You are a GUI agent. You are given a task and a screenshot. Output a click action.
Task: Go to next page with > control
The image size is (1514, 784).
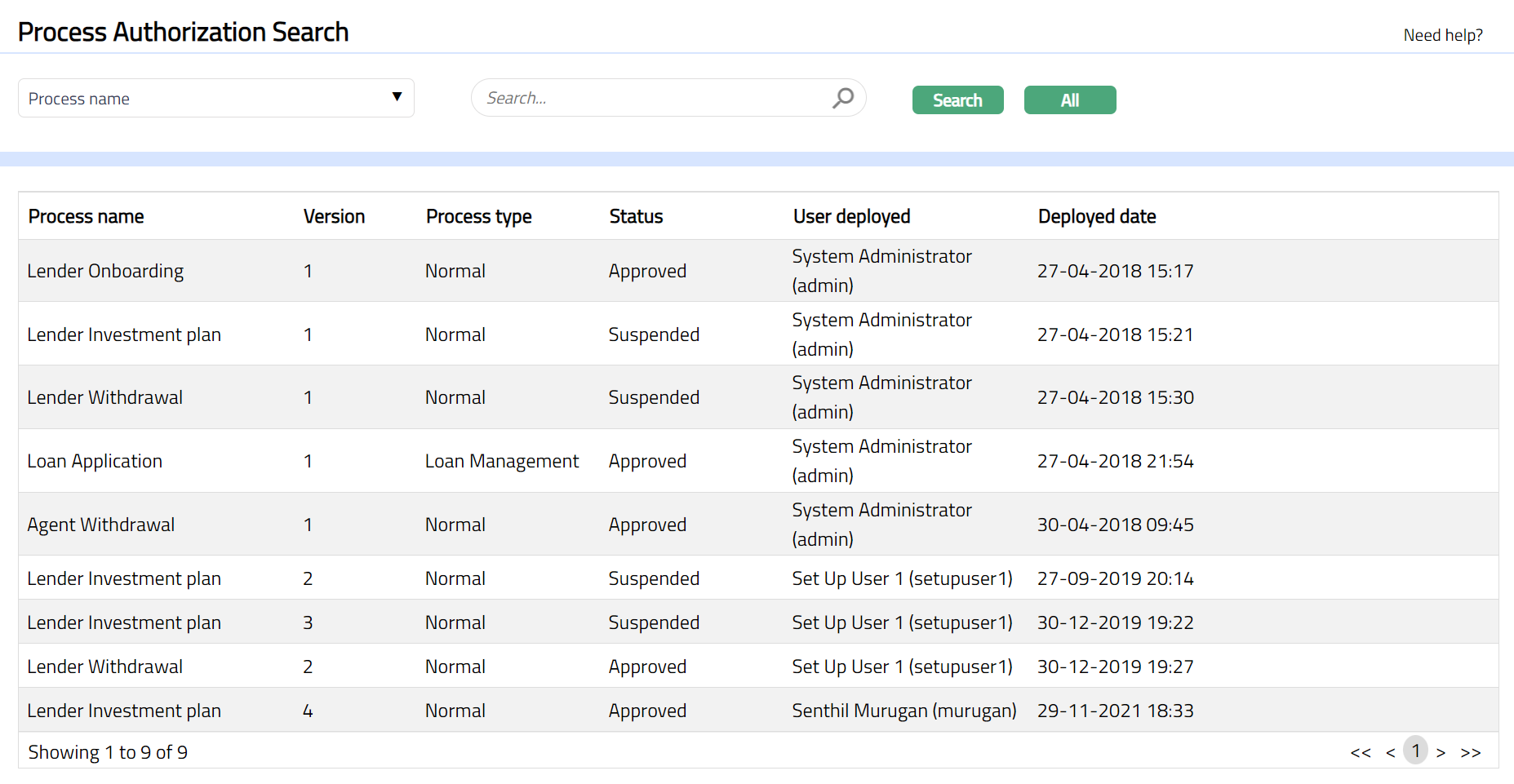tap(1441, 752)
